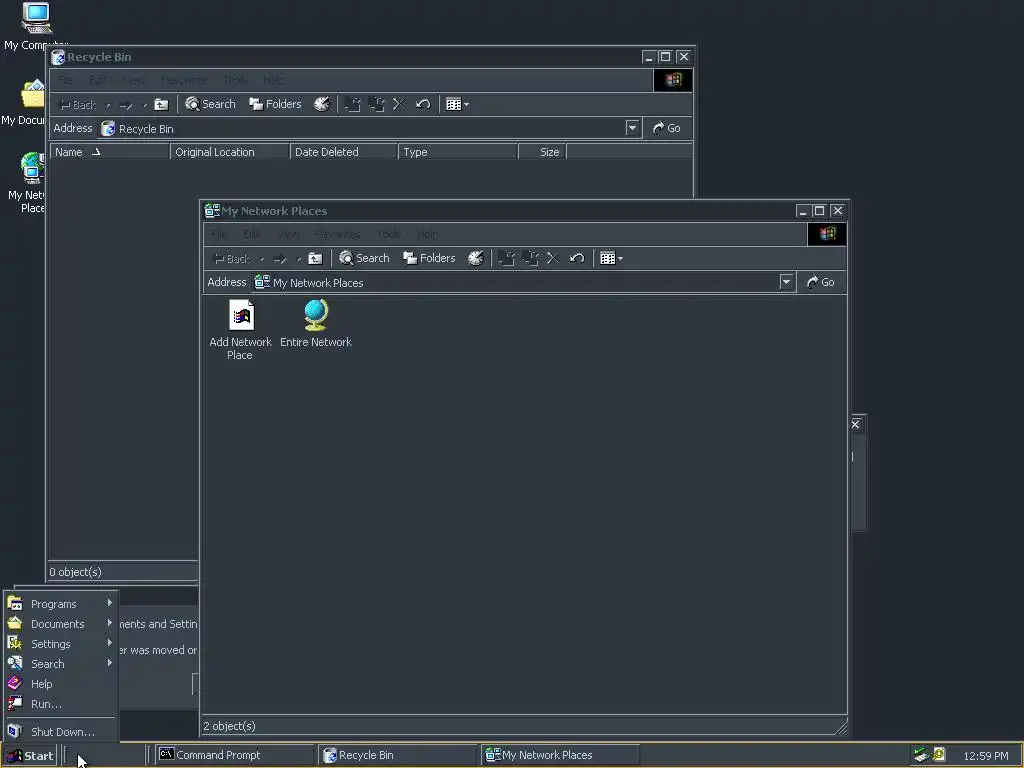The height and width of the screenshot is (768, 1024).
Task: Expand Programs submenu in Start menu
Action: tap(61, 604)
